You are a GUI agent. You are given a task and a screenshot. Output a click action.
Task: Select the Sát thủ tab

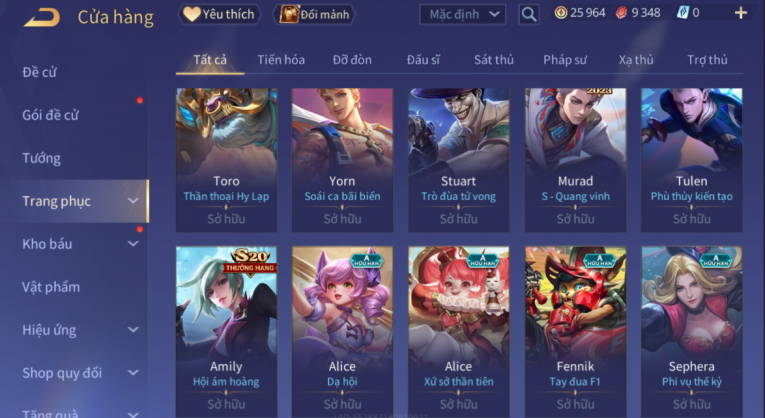(494, 60)
